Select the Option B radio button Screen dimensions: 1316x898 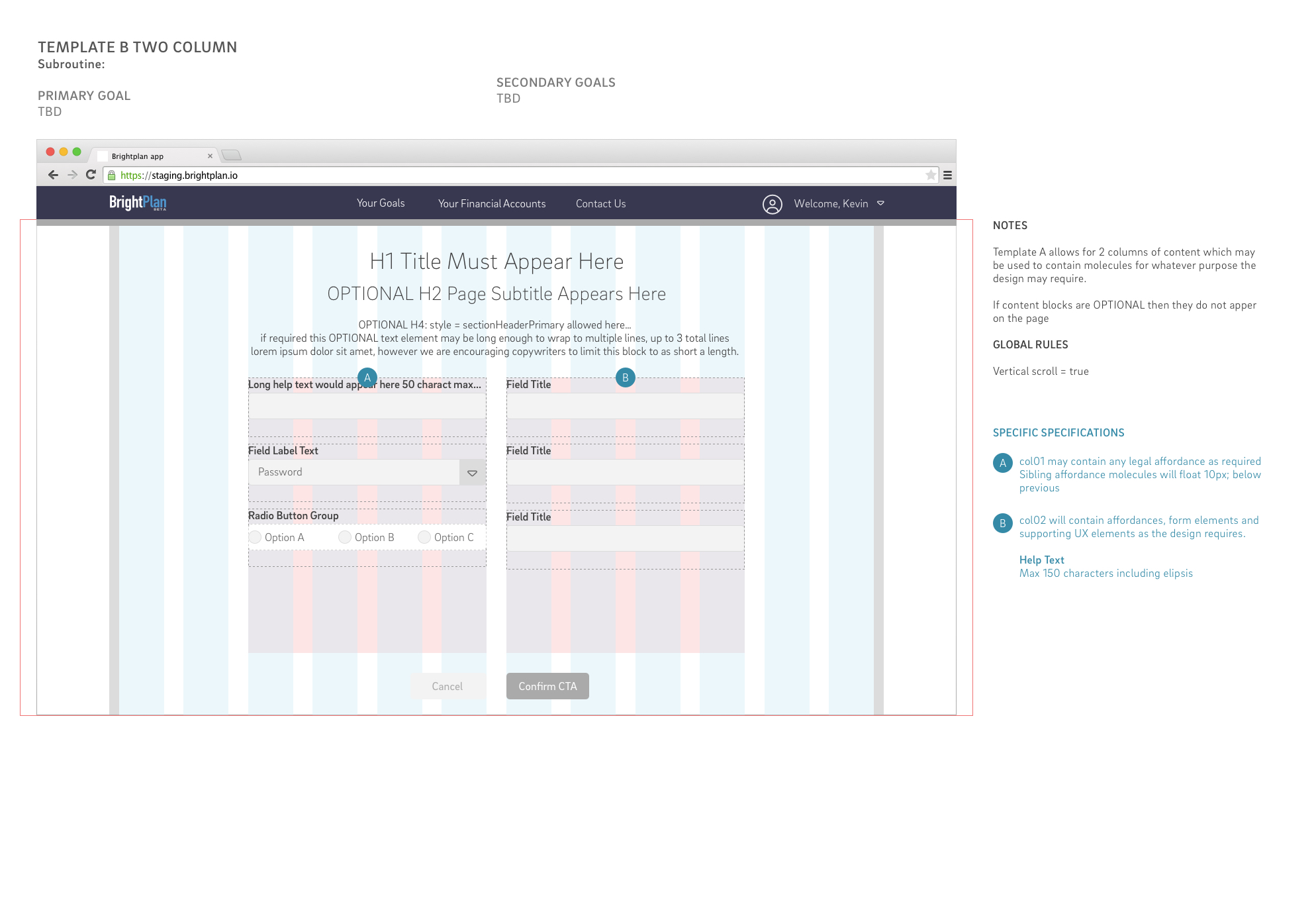pyautogui.click(x=345, y=537)
